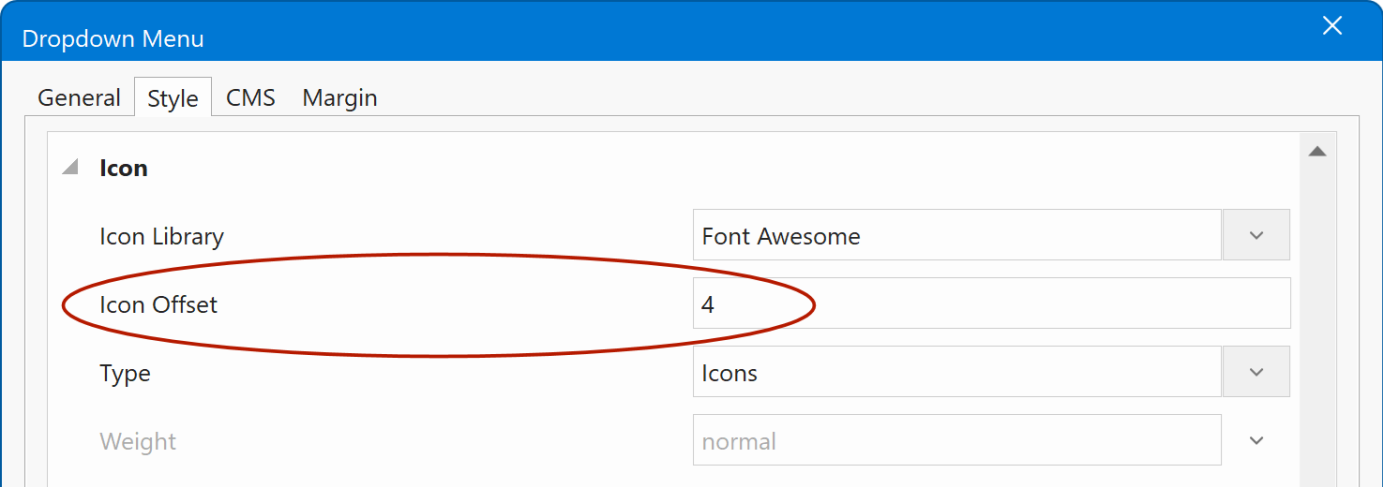Click the Icon Library label
Image resolution: width=1384 pixels, height=488 pixels.
pos(162,237)
